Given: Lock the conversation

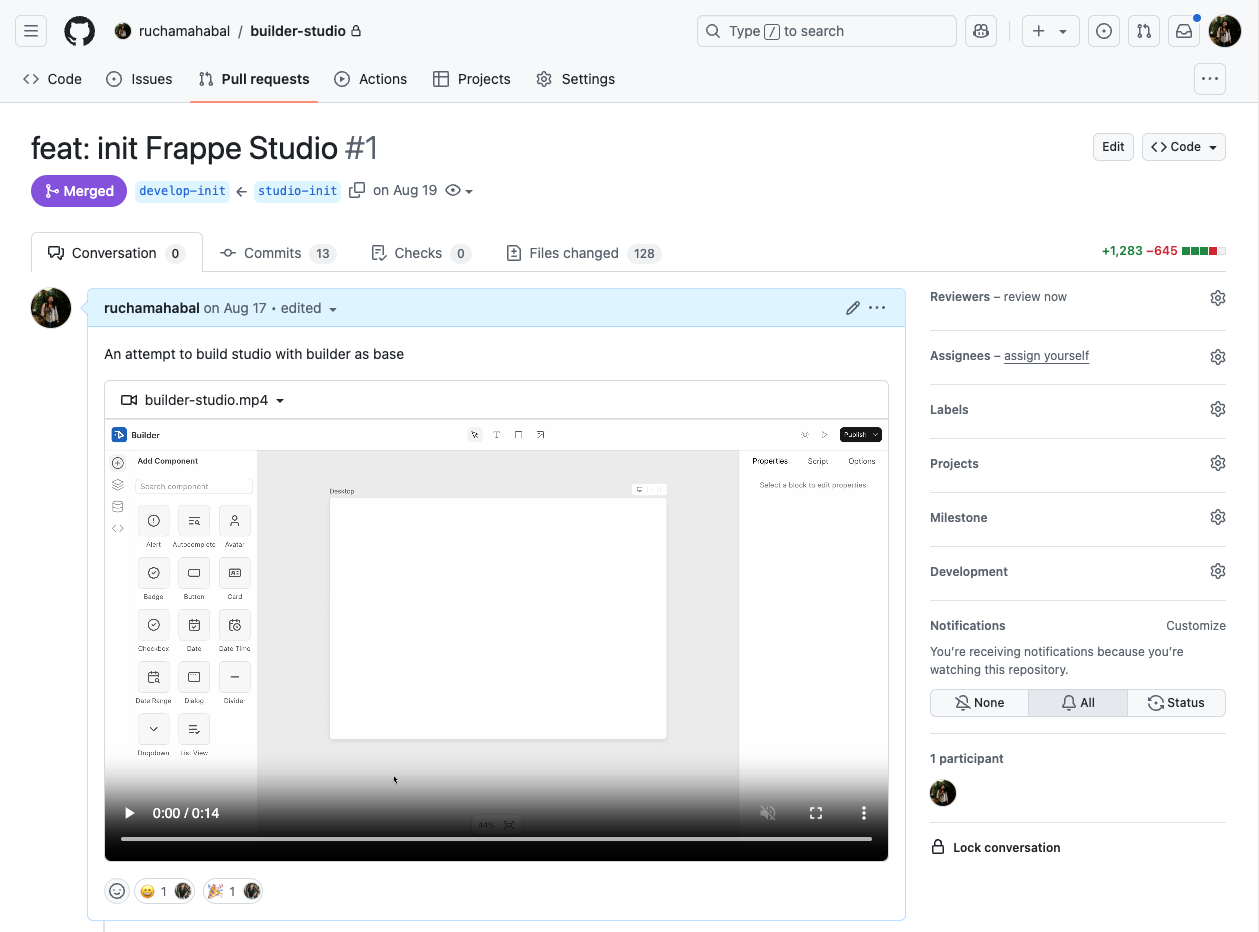Looking at the screenshot, I should click(996, 847).
